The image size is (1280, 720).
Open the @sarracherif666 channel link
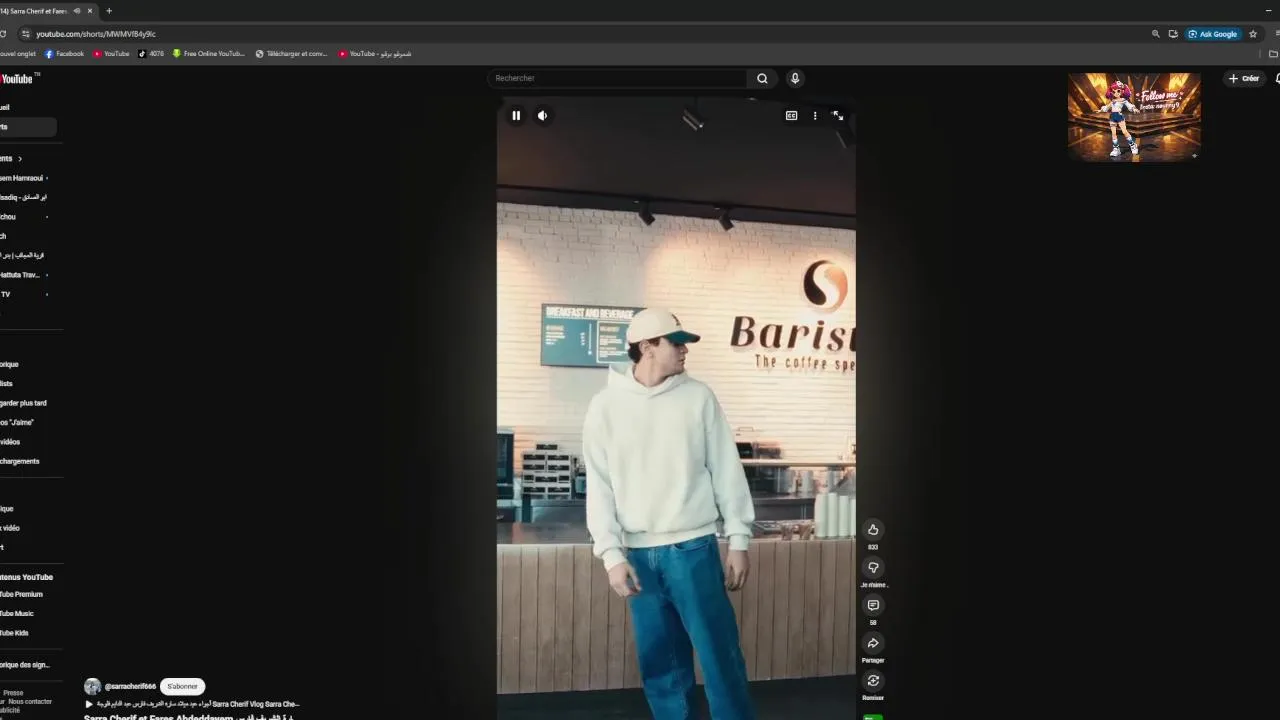[130, 687]
